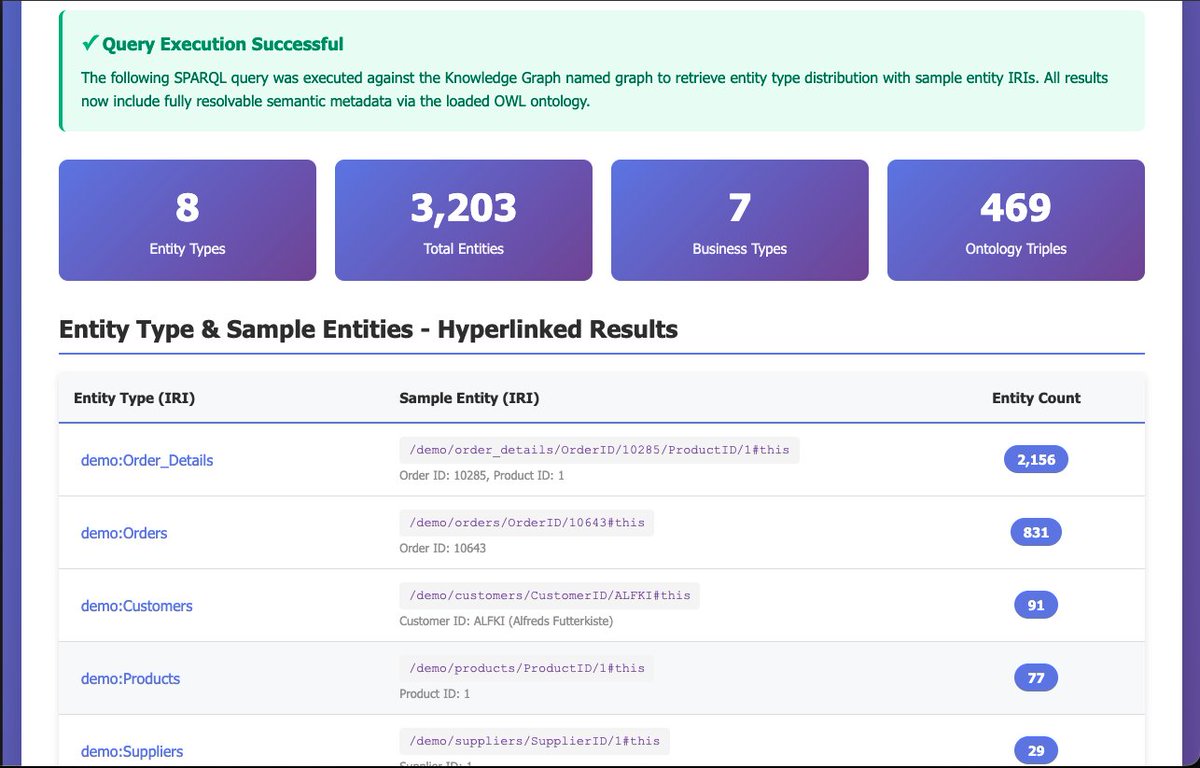The height and width of the screenshot is (768, 1200).
Task: Click the green checkmark success icon
Action: 90,43
